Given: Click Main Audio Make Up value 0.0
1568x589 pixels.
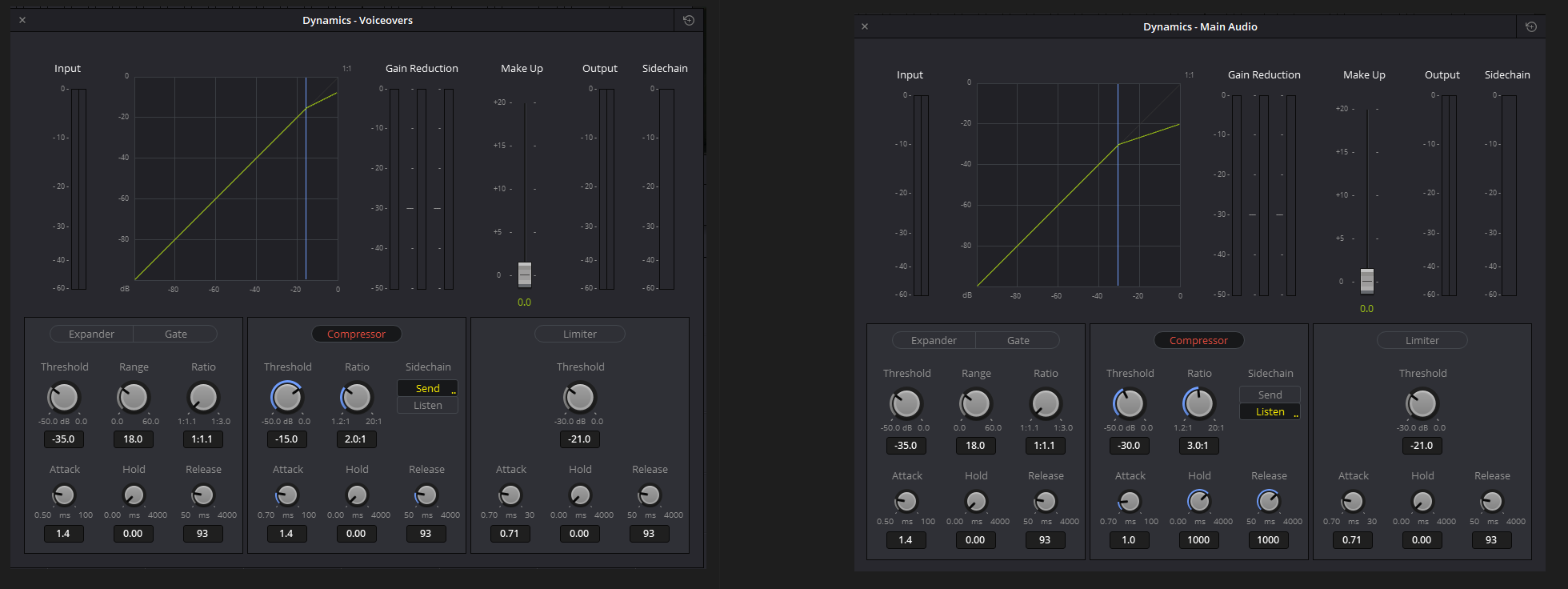Looking at the screenshot, I should (x=1366, y=309).
